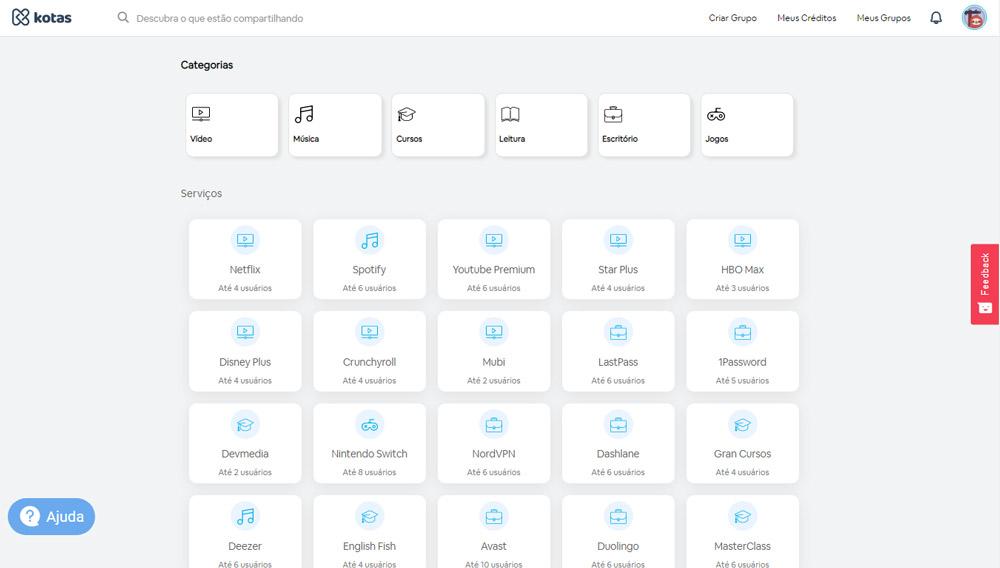Click the 'Devmedia' label

[245, 454]
